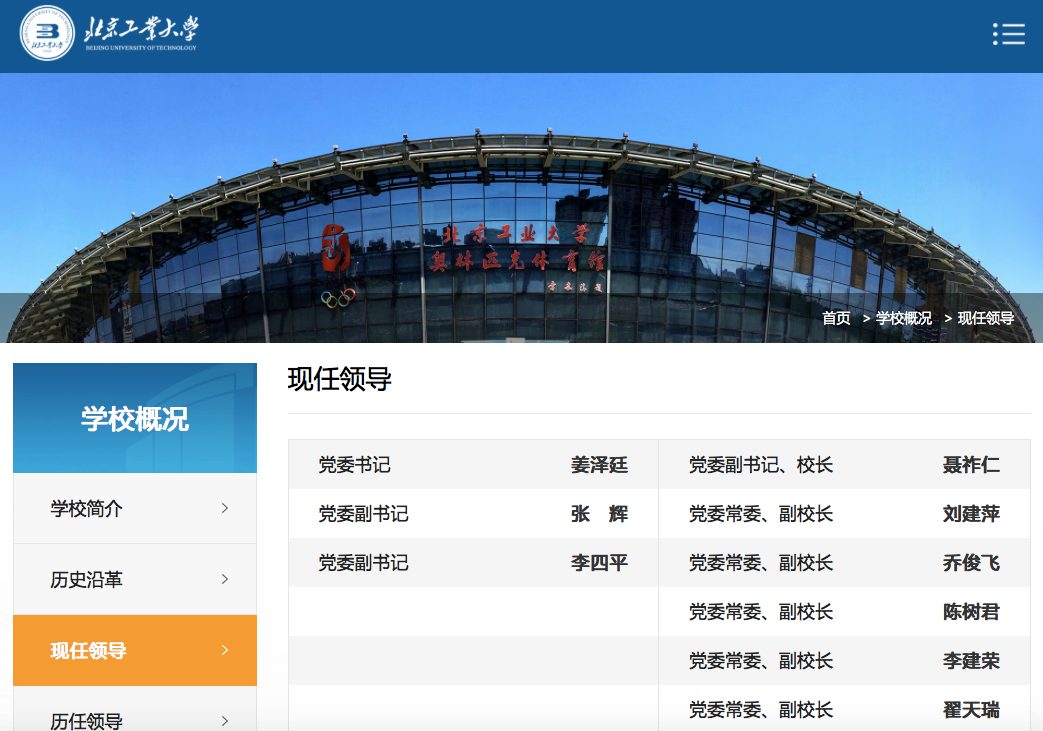Click 党委常委、副校长 beside 乔俊飞
The image size is (1043, 731).
click(761, 563)
